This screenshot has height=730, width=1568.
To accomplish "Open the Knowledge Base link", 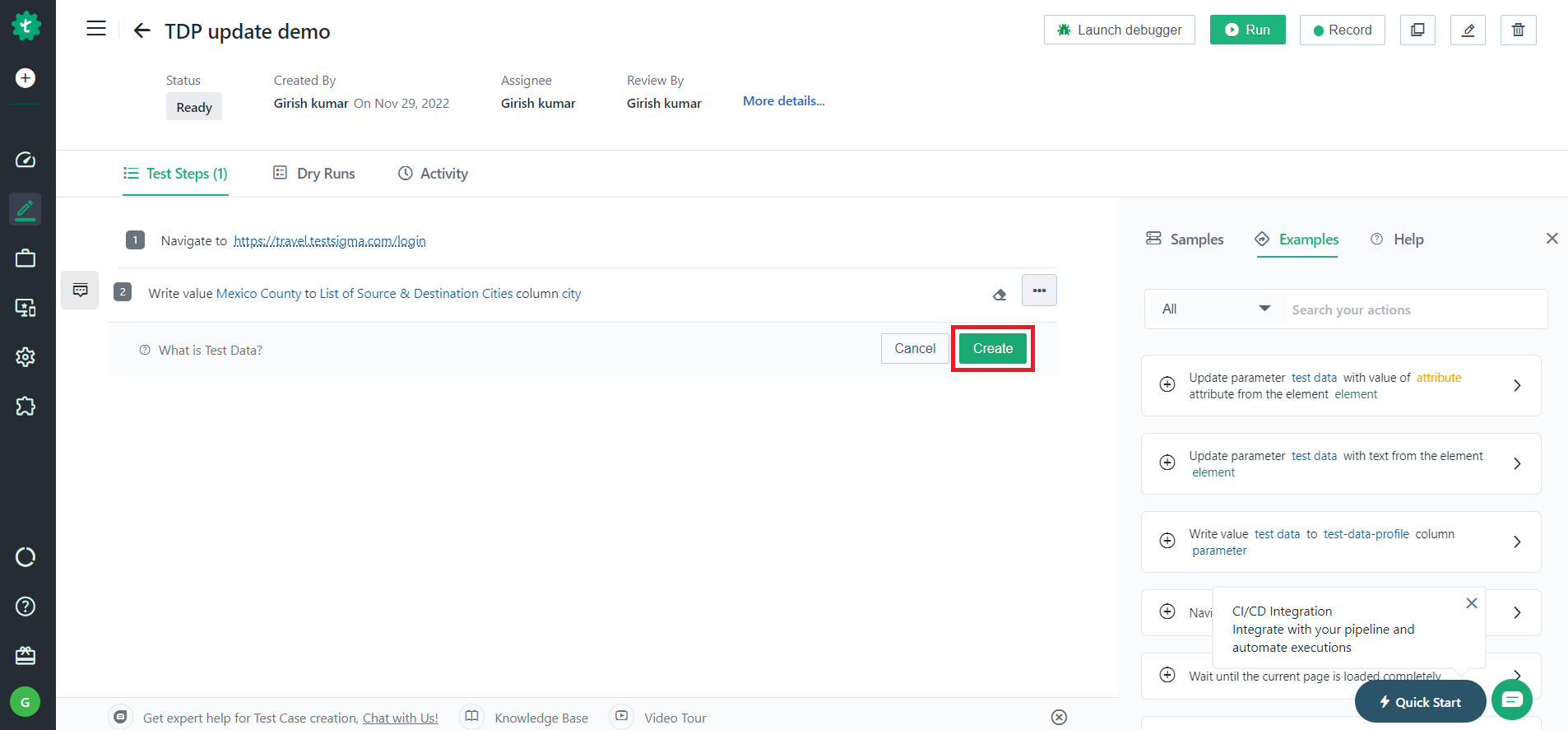I will (x=541, y=718).
